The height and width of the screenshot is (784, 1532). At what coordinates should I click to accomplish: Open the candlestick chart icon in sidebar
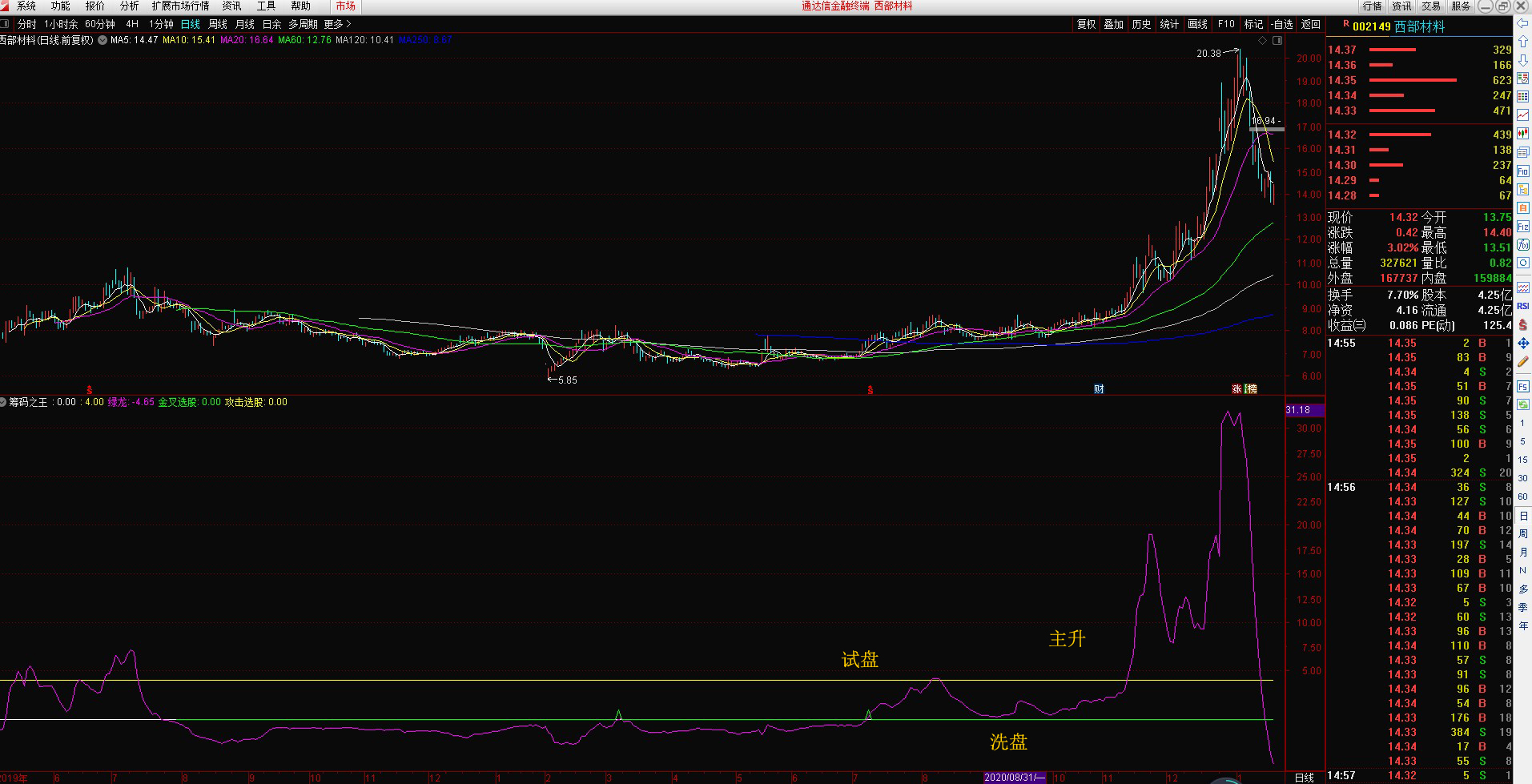(x=1522, y=134)
